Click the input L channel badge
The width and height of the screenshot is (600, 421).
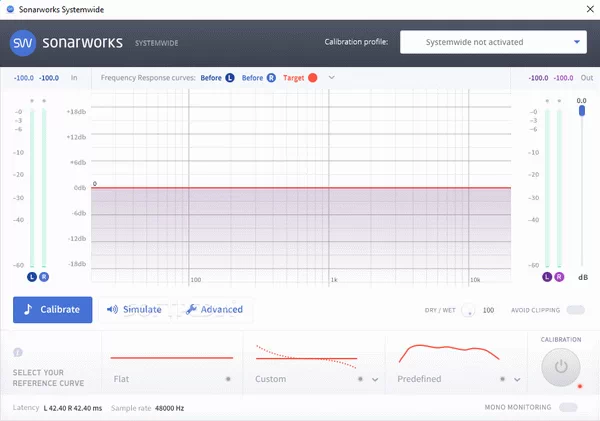click(x=32, y=277)
